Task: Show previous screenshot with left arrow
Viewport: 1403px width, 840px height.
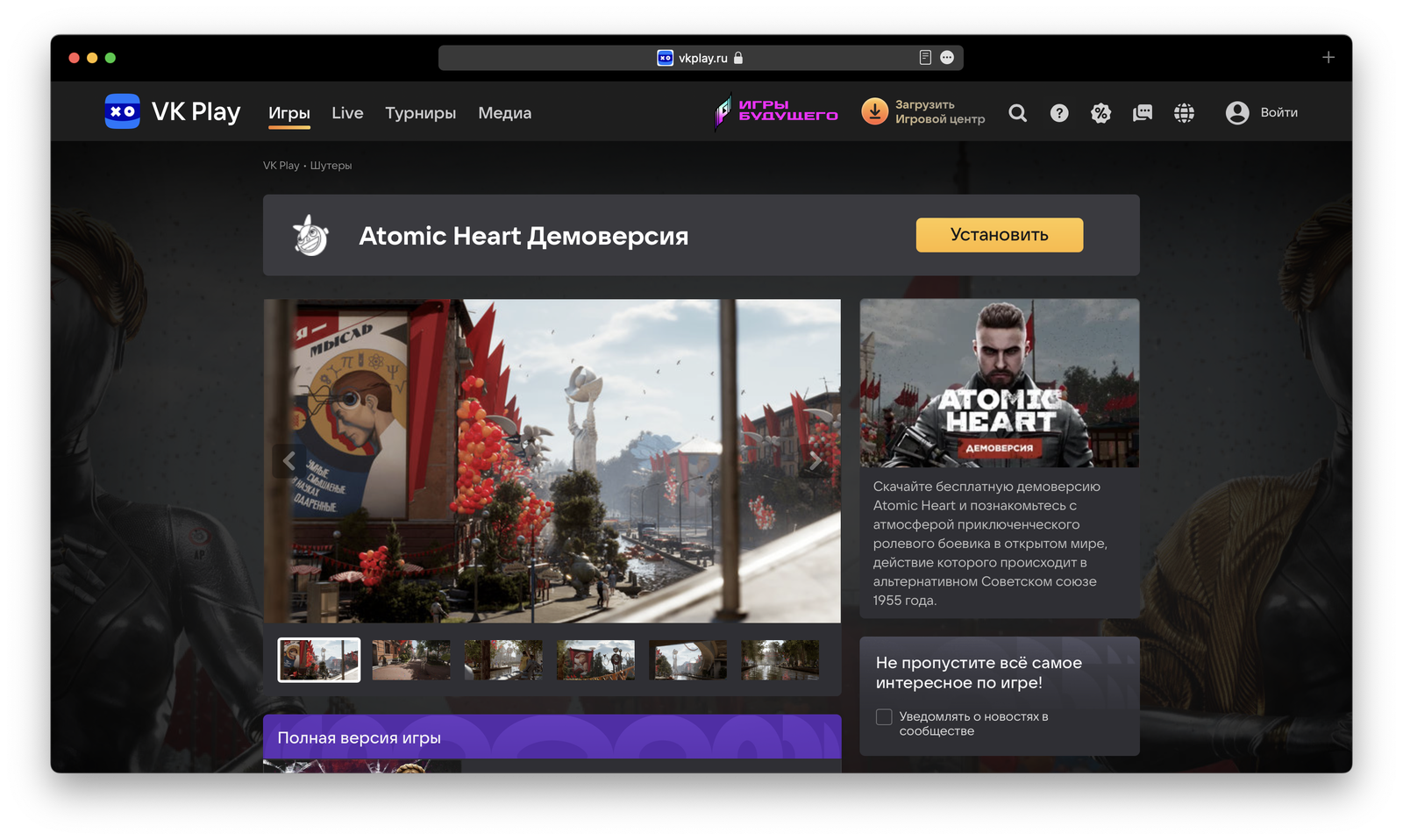Action: point(288,460)
